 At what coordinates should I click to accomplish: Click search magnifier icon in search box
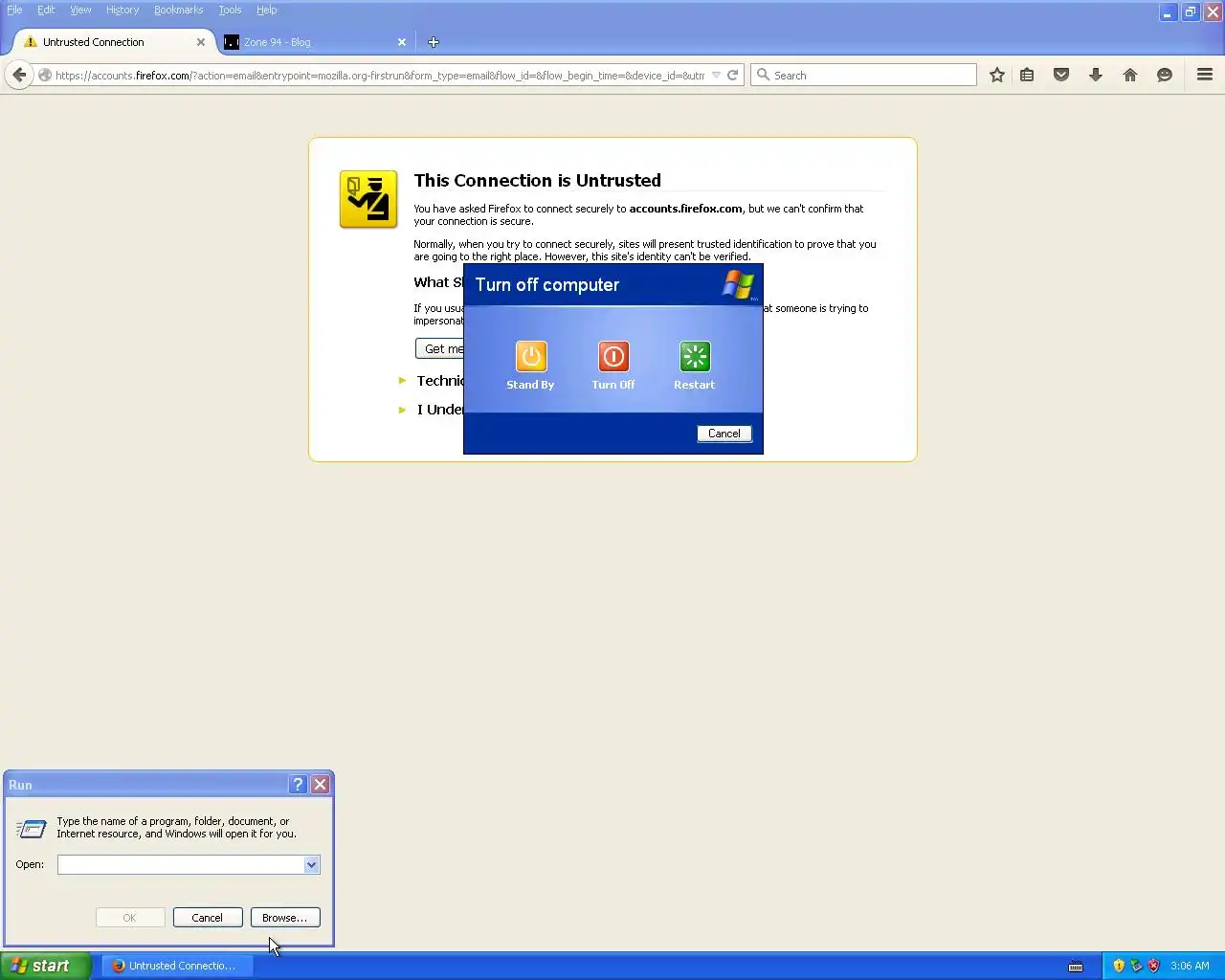point(763,75)
